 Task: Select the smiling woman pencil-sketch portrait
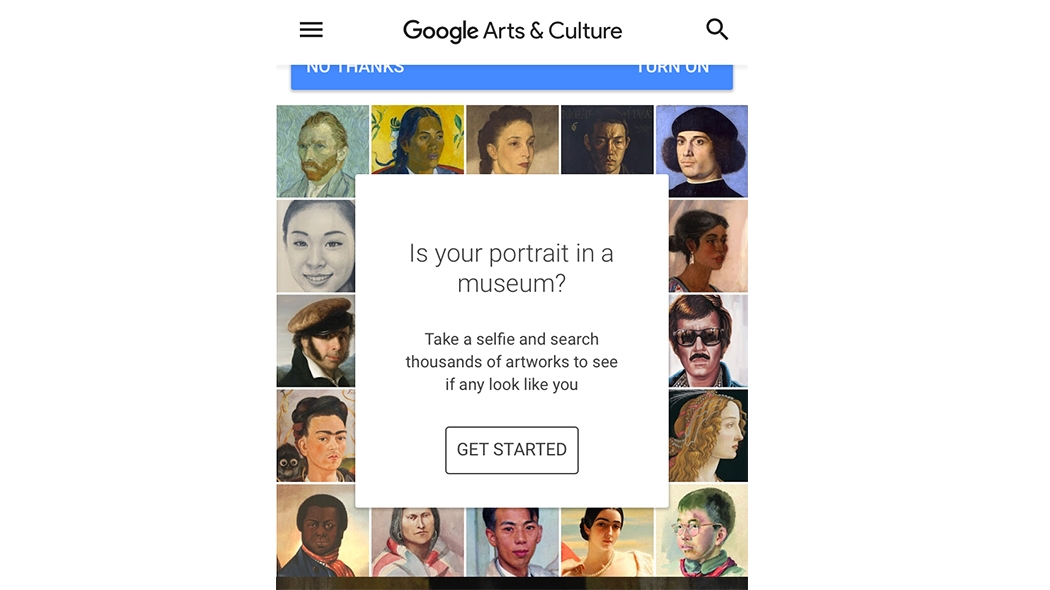pyautogui.click(x=315, y=245)
